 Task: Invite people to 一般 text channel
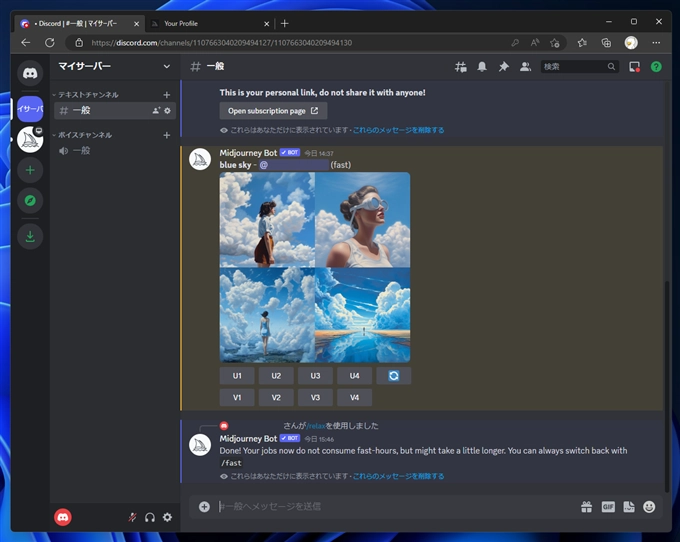point(156,111)
